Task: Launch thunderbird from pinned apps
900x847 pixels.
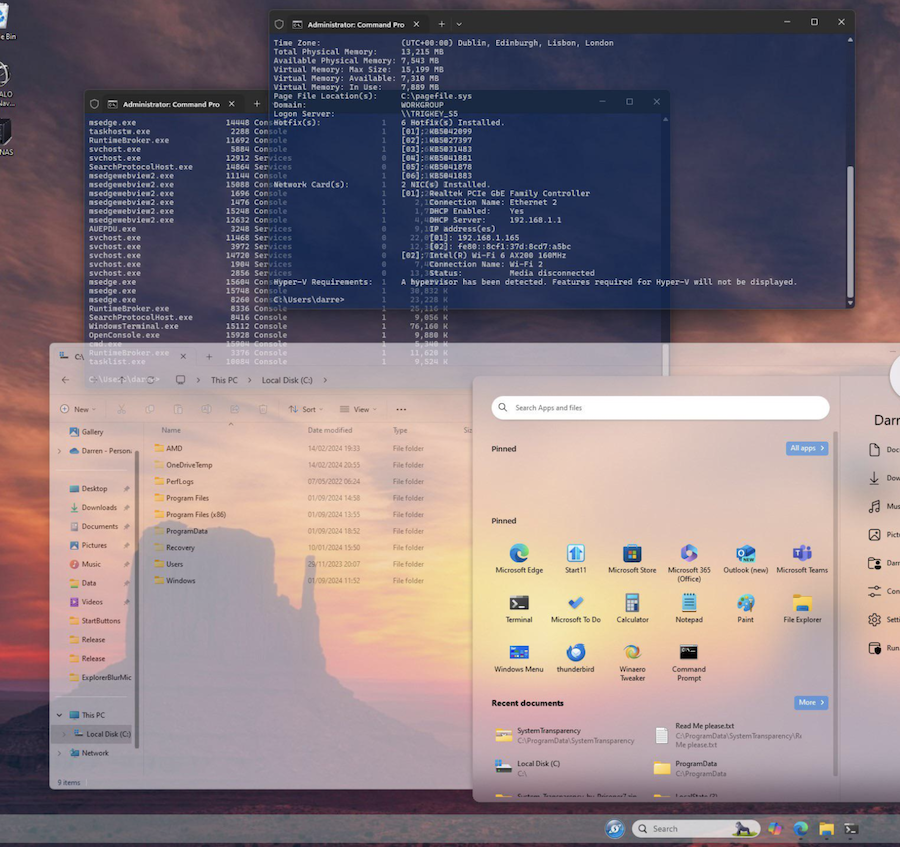Action: [x=575, y=658]
